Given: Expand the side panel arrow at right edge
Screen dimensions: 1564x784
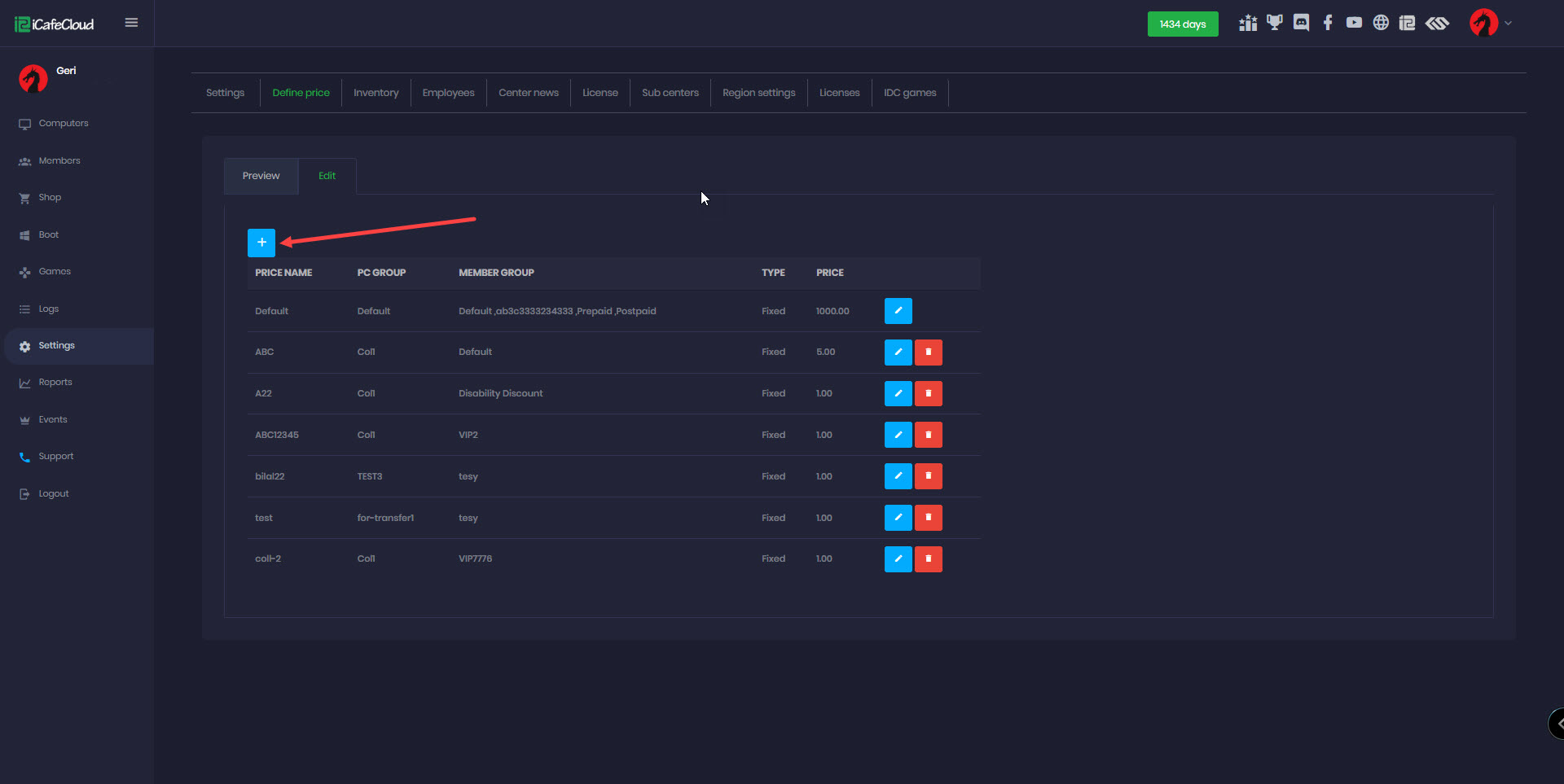Looking at the screenshot, I should 1557,723.
